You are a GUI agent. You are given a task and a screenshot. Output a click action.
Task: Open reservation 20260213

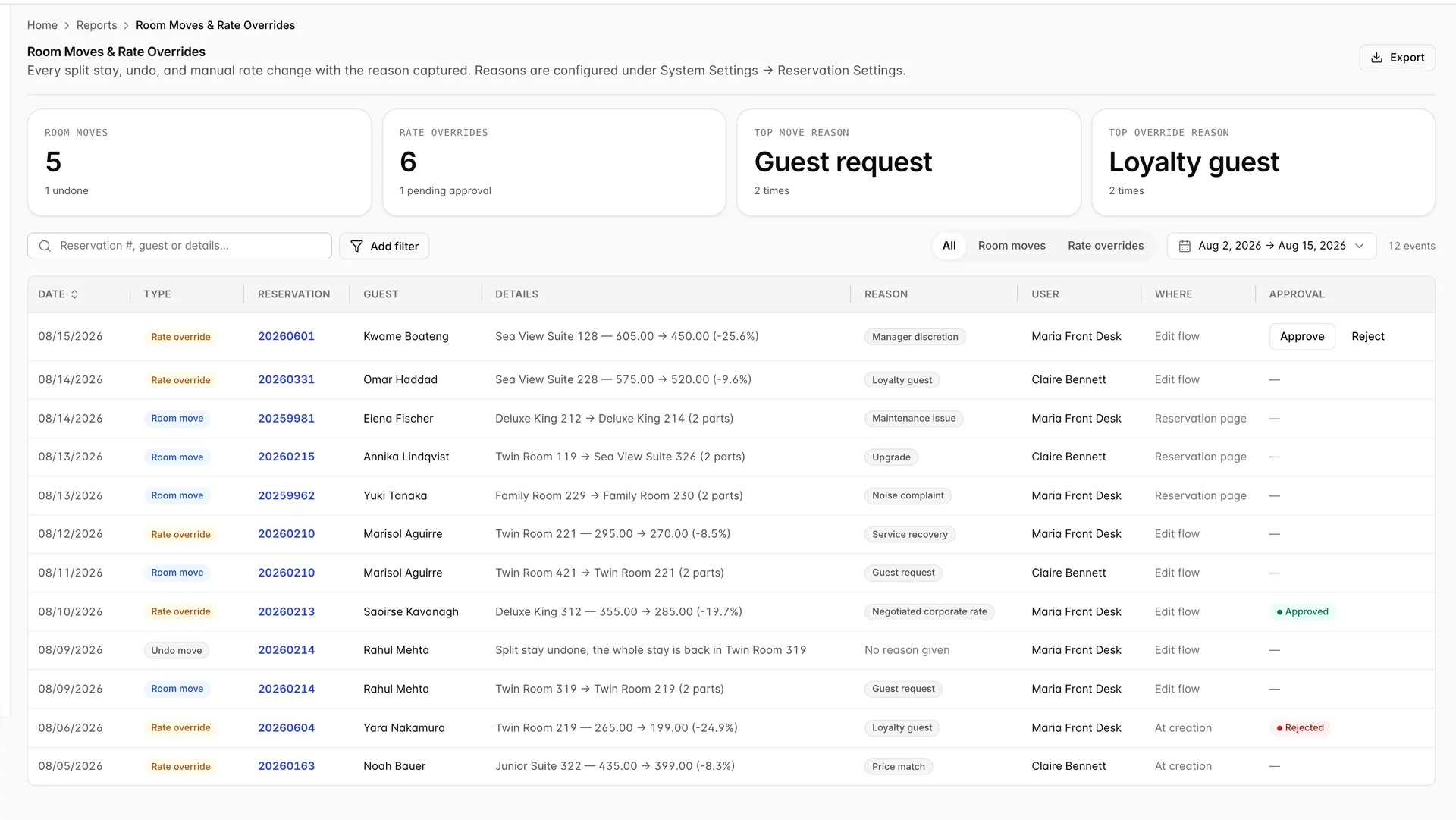pyautogui.click(x=286, y=611)
